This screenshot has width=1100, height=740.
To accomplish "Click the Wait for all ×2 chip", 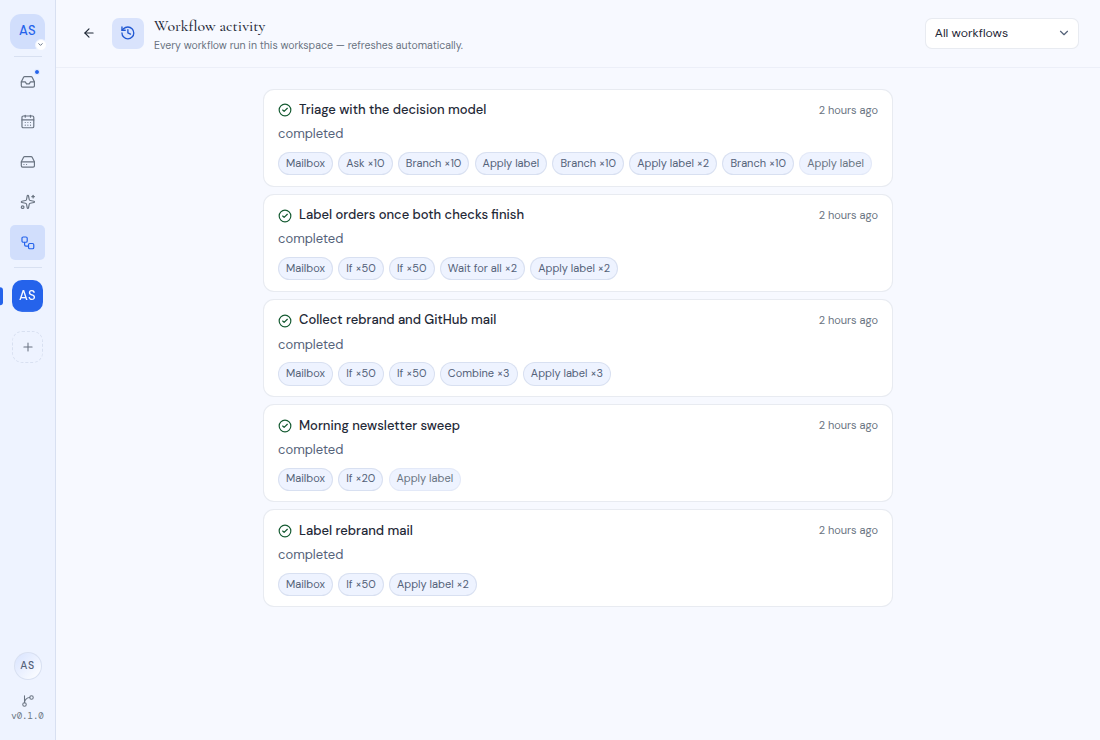I will [x=482, y=269].
